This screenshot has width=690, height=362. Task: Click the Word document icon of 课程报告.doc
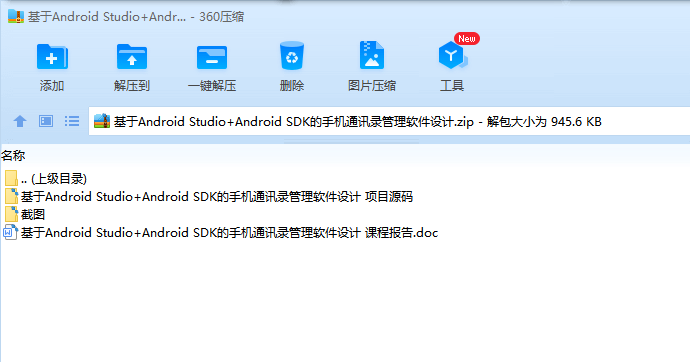click(10, 232)
